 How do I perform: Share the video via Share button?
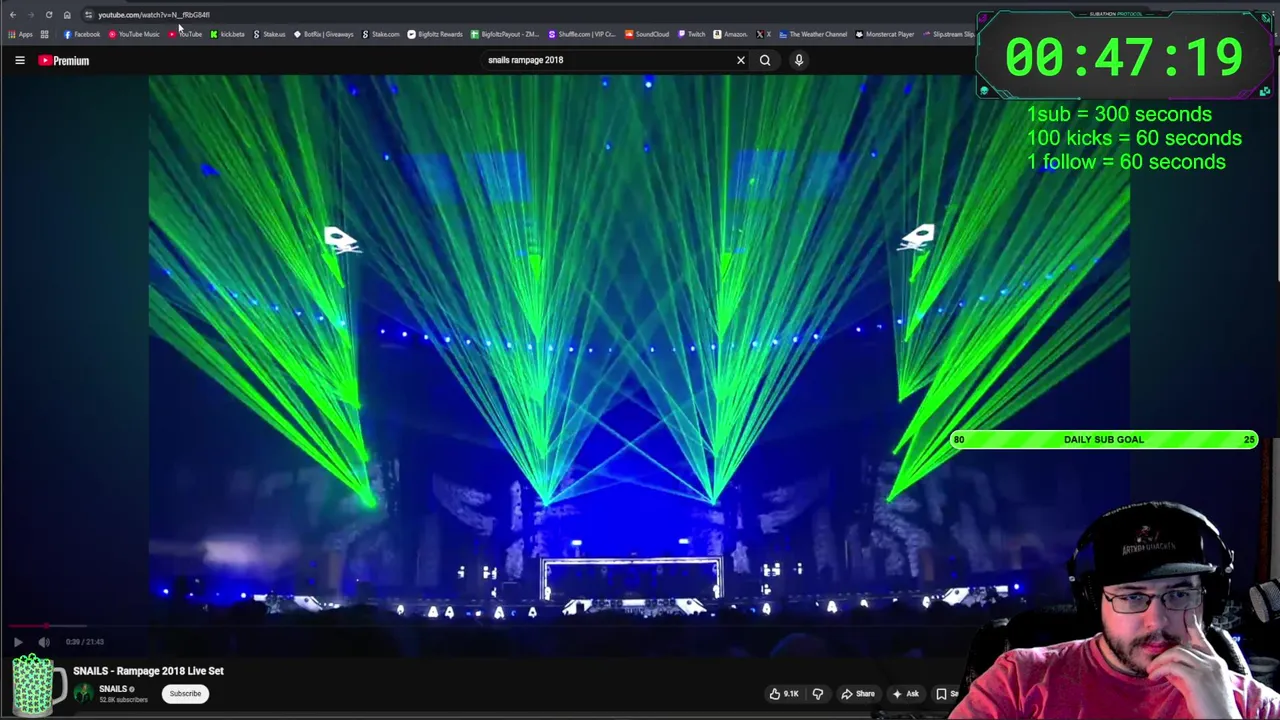click(x=858, y=694)
